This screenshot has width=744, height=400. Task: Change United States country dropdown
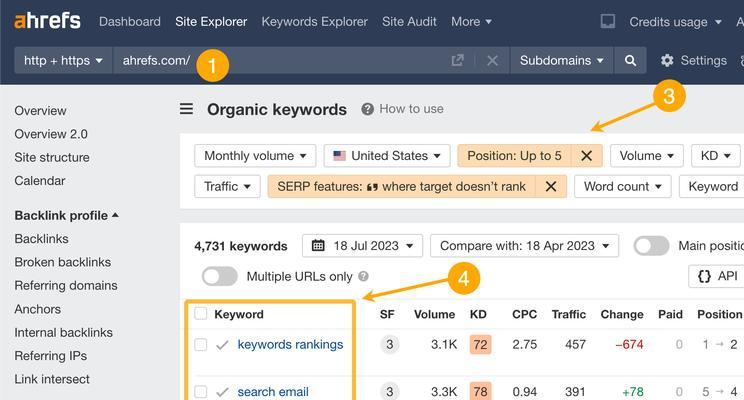point(387,156)
